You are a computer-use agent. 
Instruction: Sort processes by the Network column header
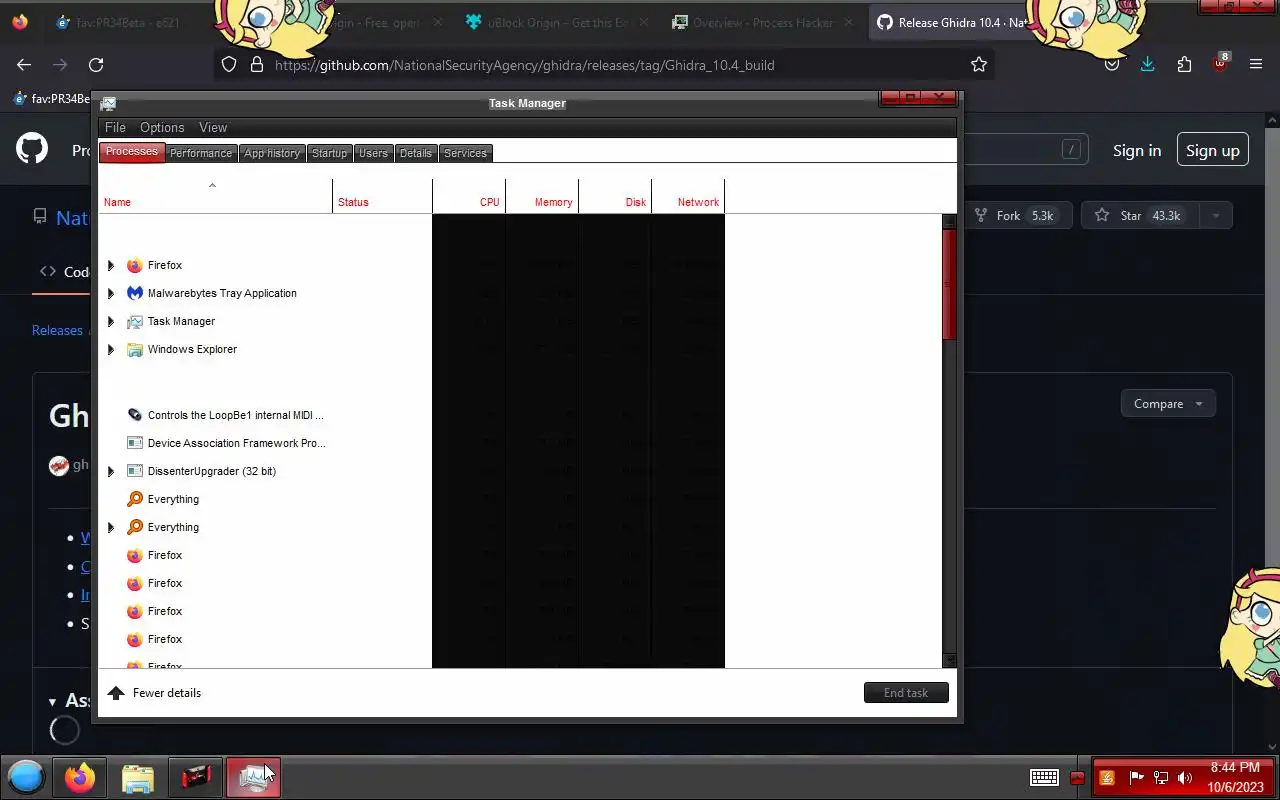[688, 196]
